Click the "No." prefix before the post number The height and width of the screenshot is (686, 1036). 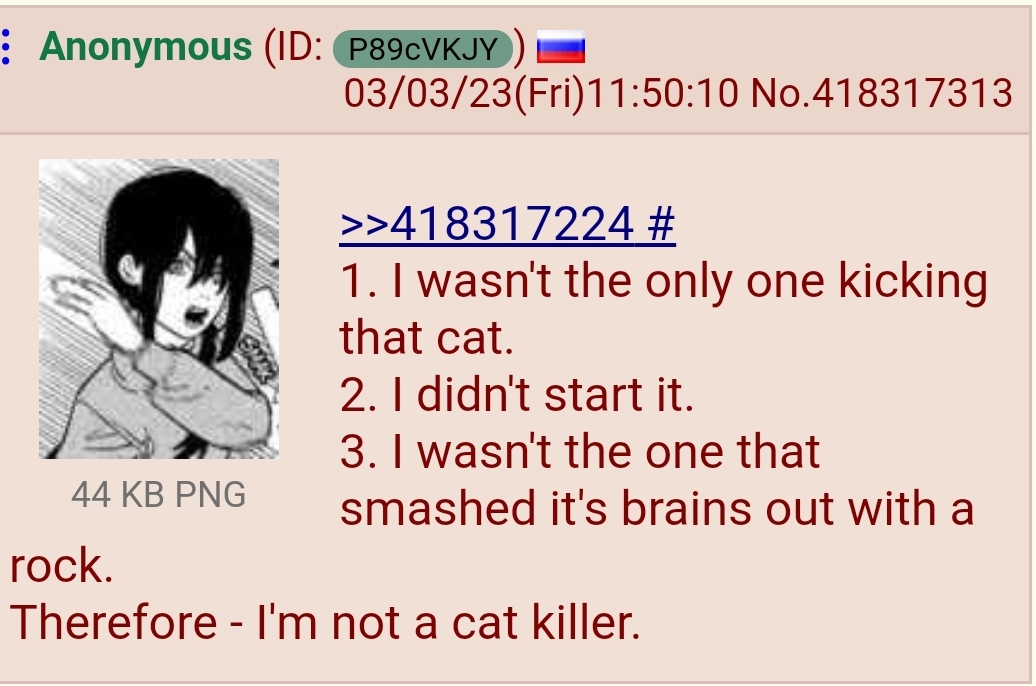pos(780,93)
